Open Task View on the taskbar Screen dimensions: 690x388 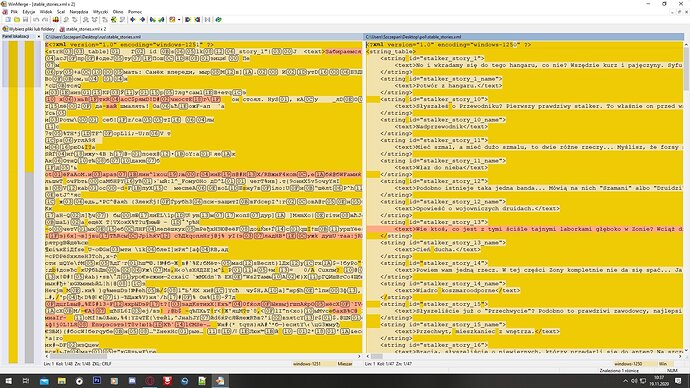click(x=26, y=381)
